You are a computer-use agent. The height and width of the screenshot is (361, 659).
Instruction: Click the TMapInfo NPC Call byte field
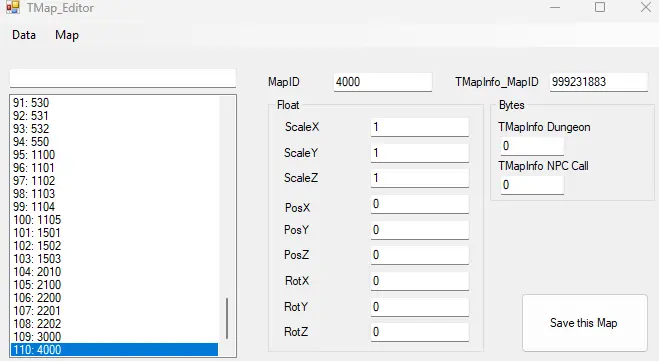point(532,185)
